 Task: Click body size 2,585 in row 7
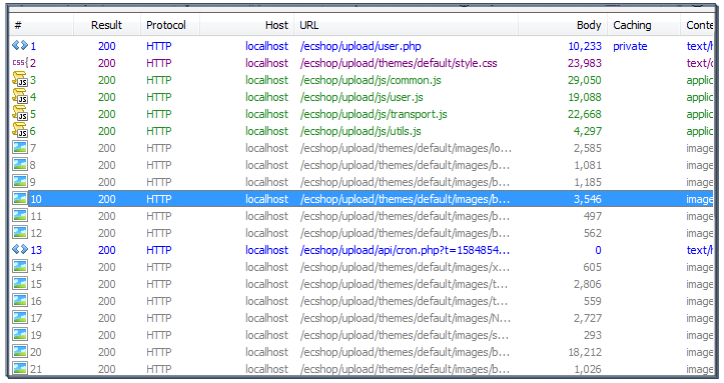coord(587,148)
